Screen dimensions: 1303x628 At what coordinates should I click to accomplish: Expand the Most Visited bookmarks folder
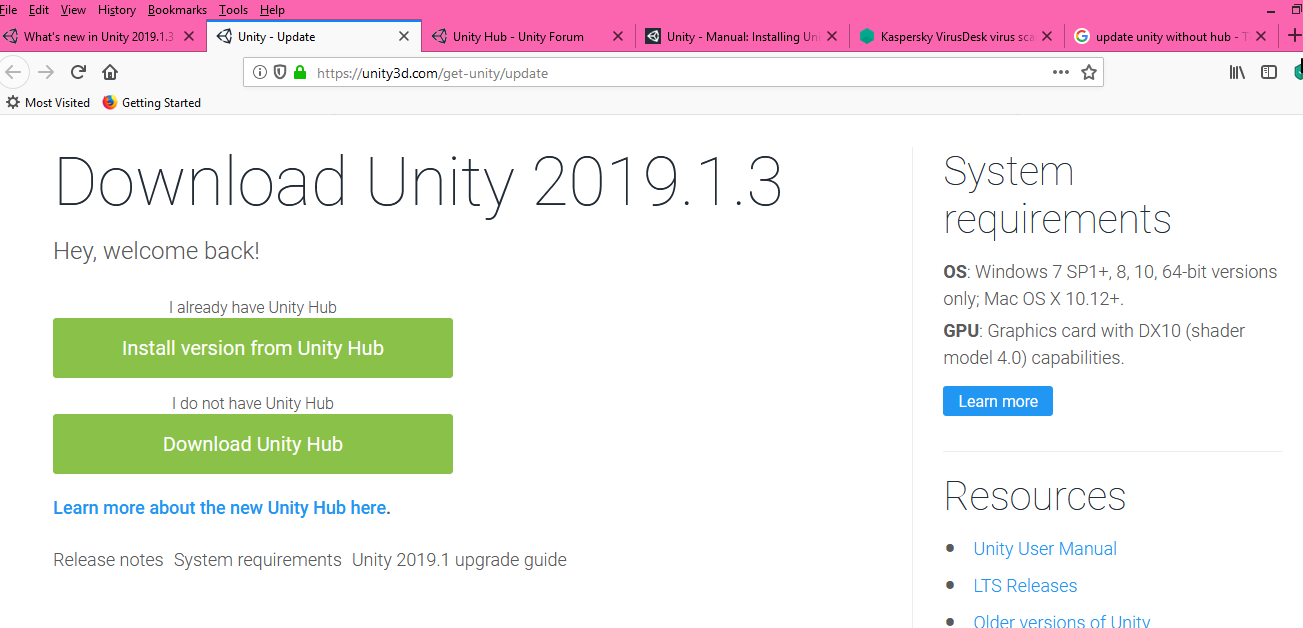coord(47,102)
